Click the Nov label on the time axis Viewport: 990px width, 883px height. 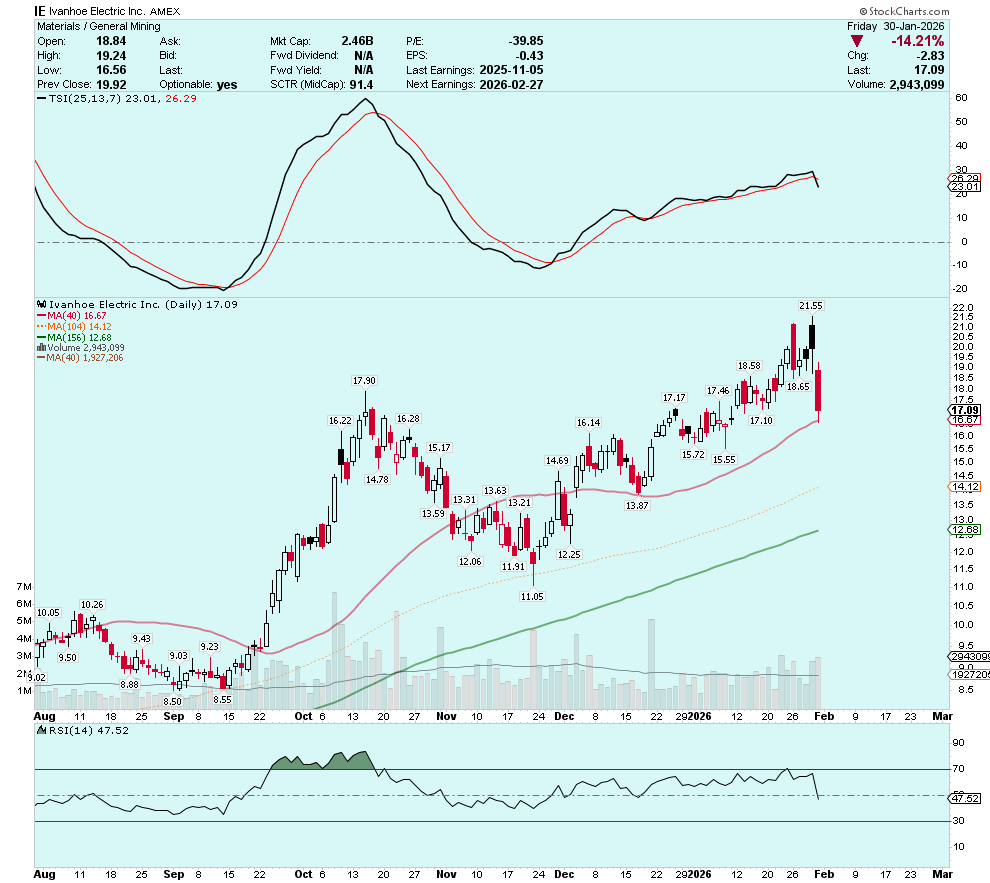(445, 717)
